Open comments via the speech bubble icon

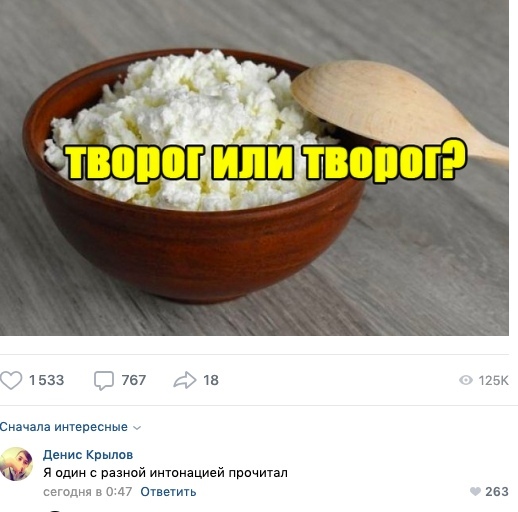[104, 380]
